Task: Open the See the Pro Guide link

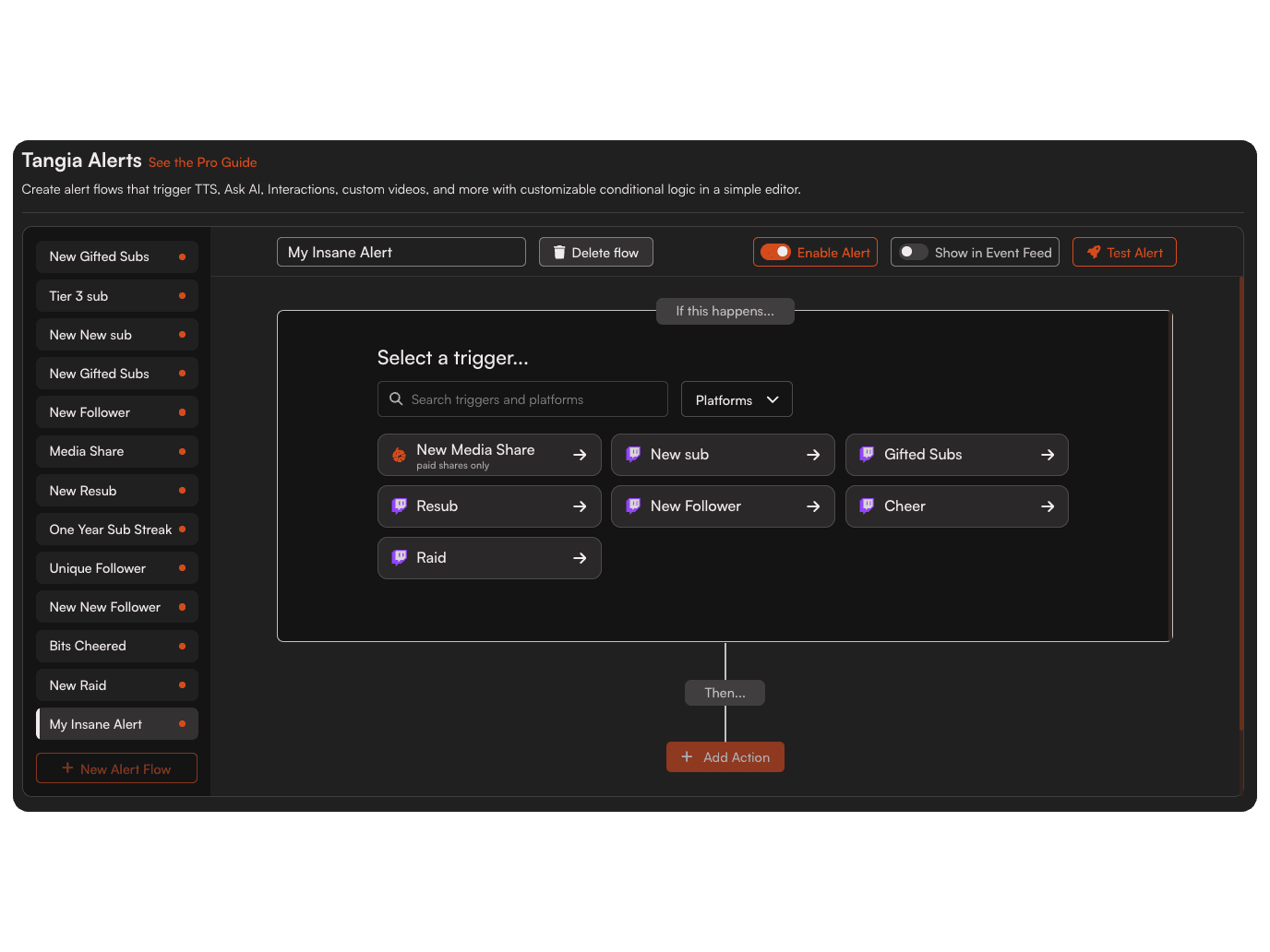Action: point(202,162)
